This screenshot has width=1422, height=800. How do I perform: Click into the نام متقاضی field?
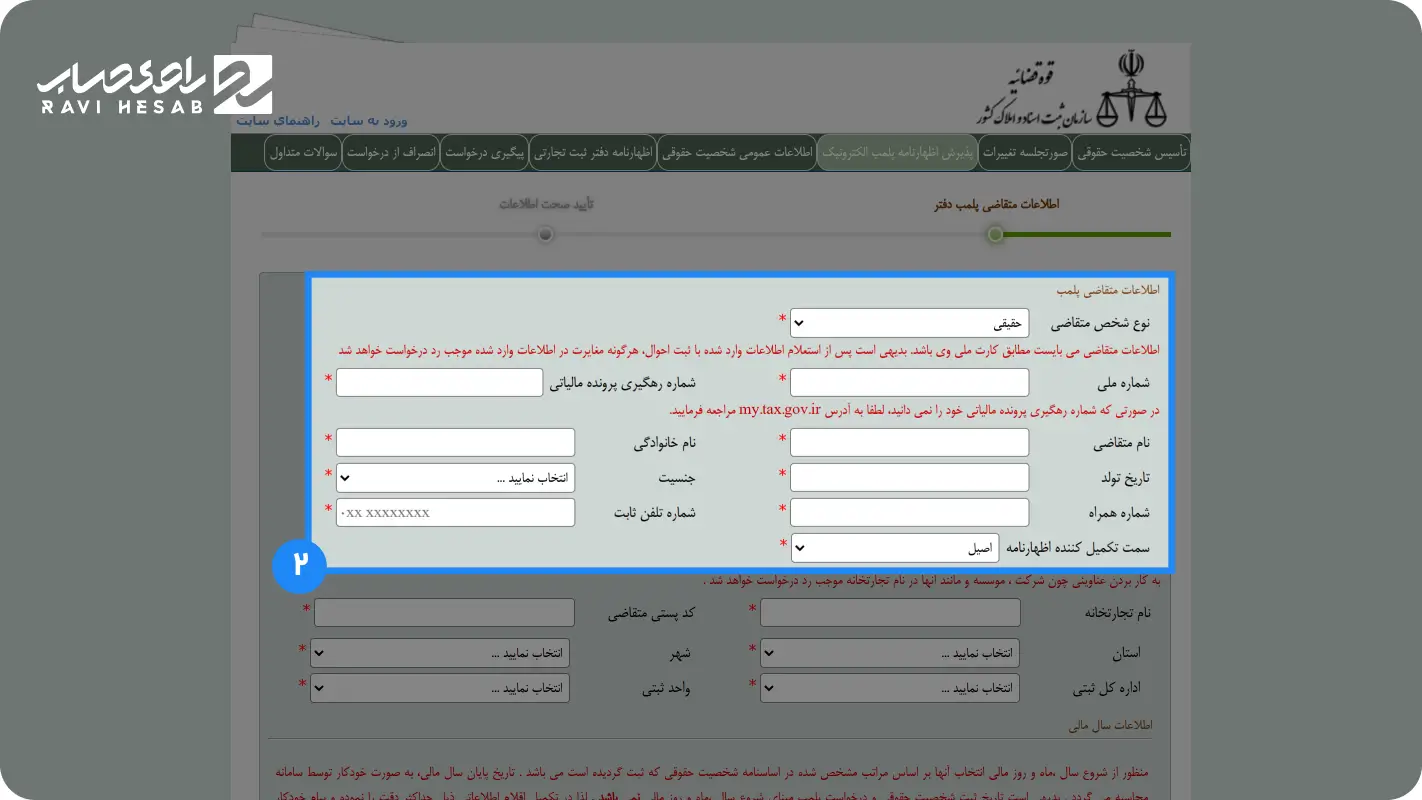(909, 442)
